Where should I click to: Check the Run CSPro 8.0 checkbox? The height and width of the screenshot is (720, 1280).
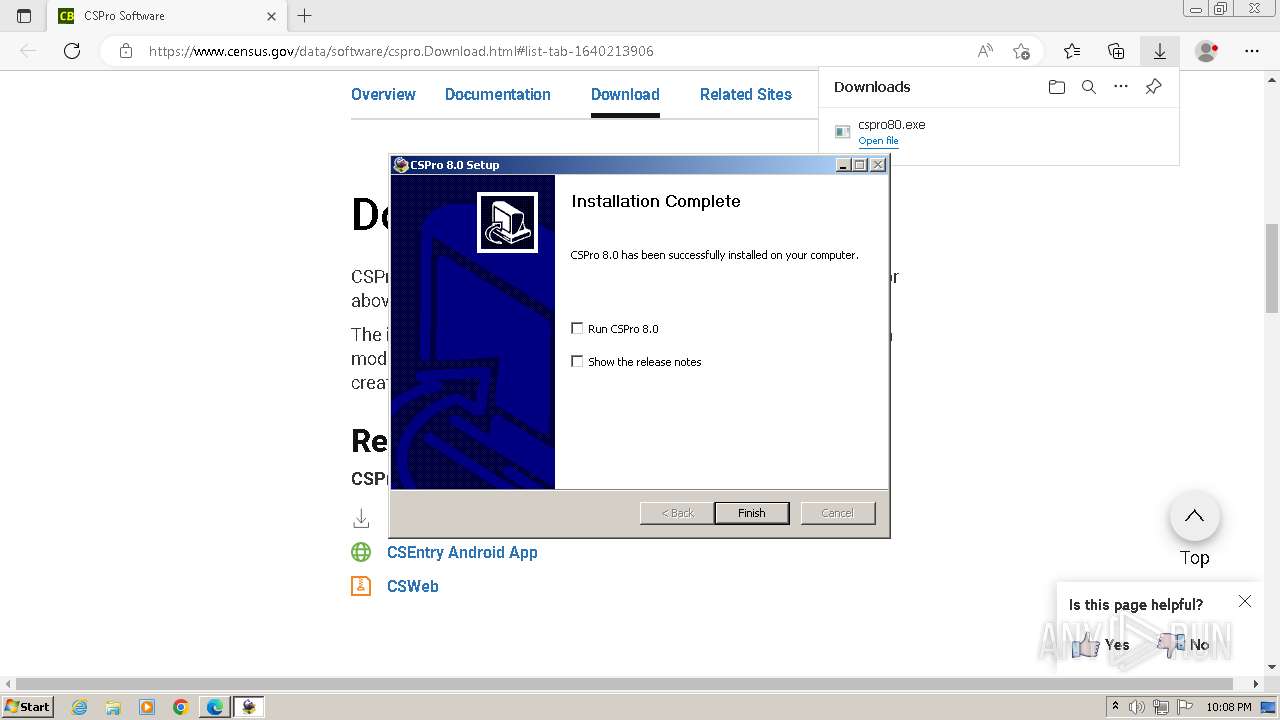577,328
